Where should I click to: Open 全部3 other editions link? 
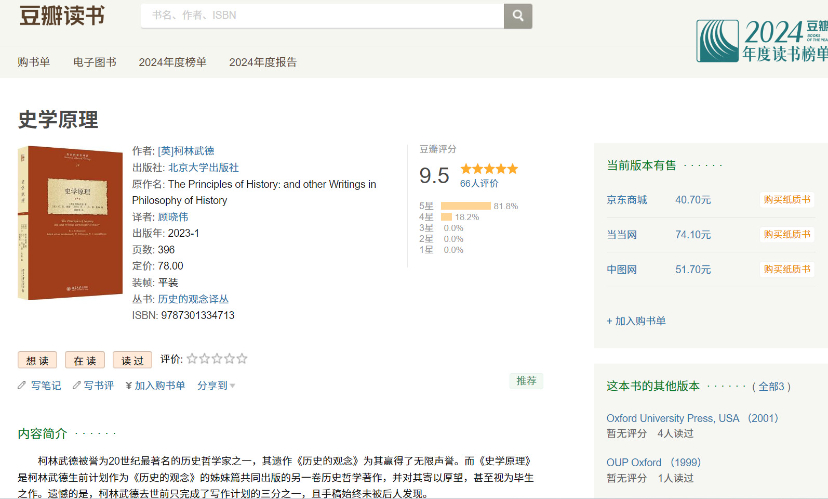[771, 387]
